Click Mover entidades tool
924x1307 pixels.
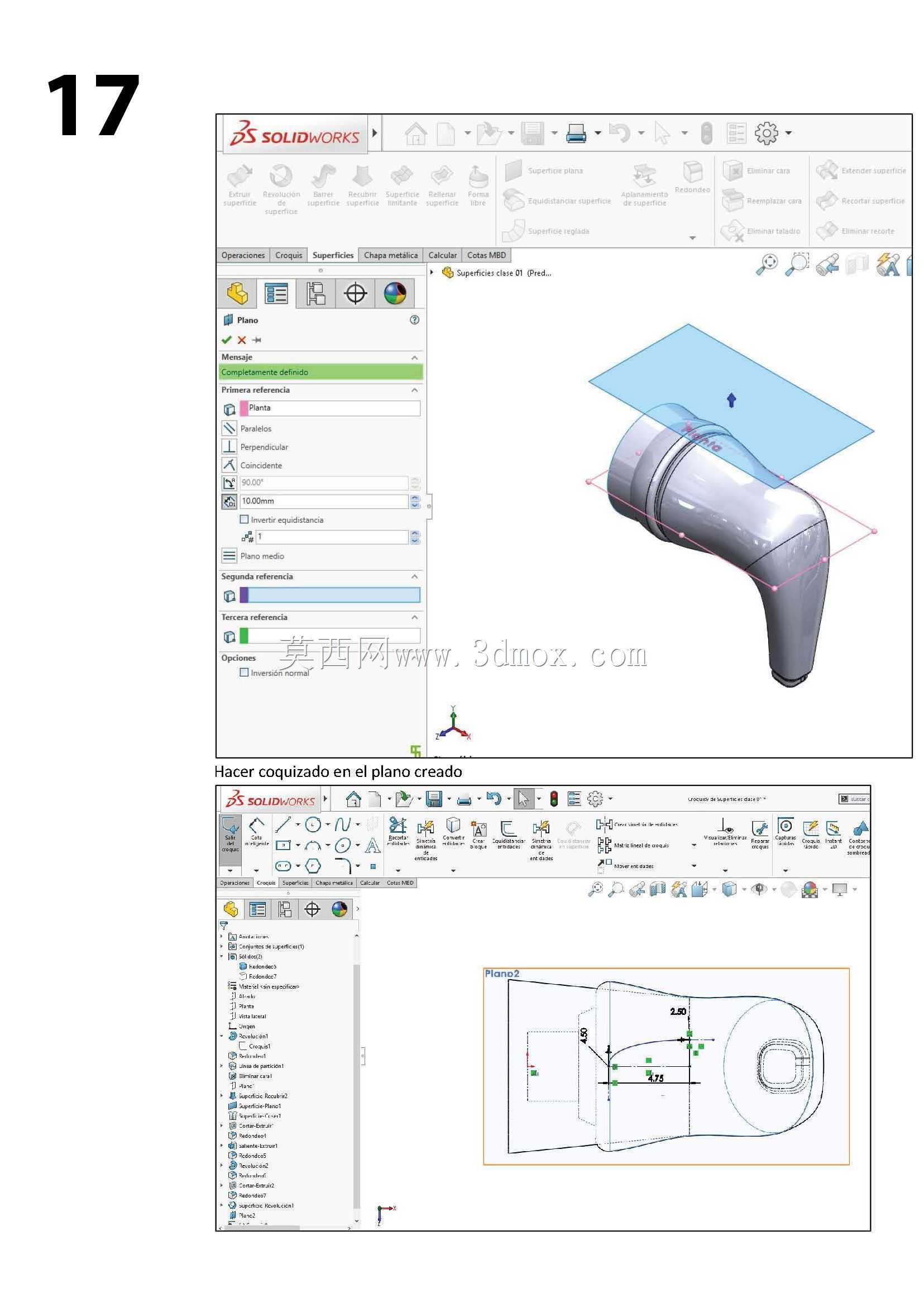(625, 866)
